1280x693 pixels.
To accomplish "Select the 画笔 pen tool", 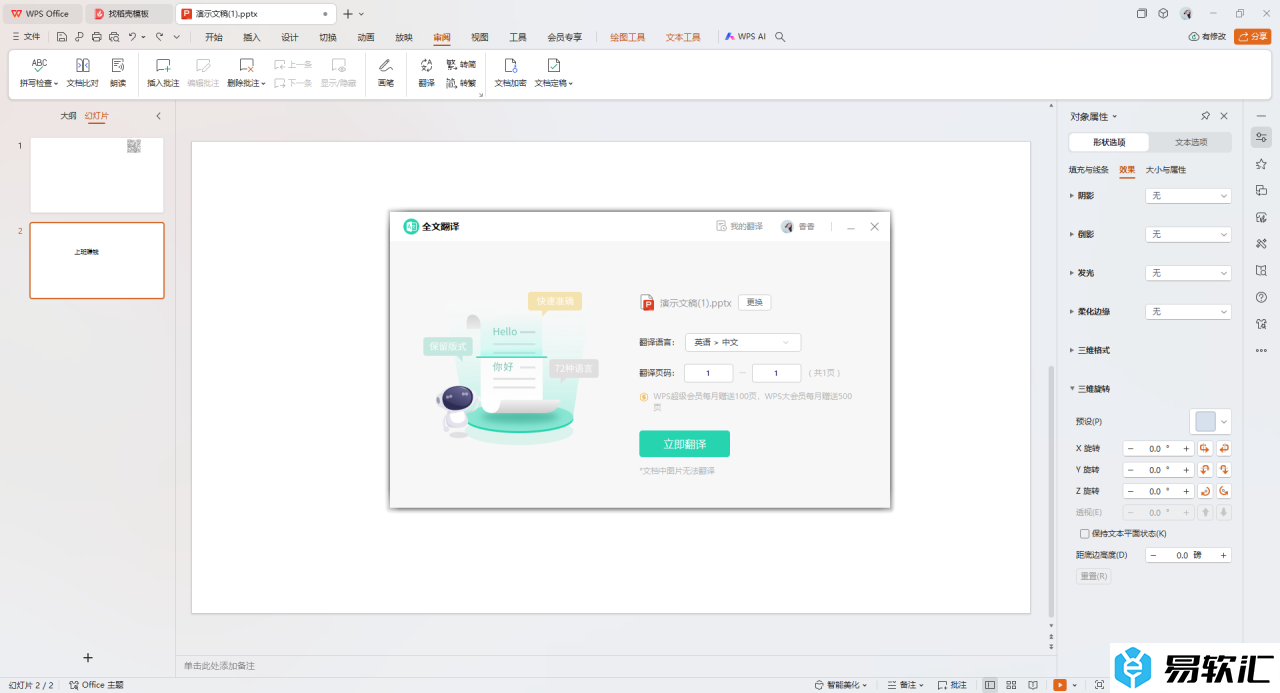I will tap(386, 73).
